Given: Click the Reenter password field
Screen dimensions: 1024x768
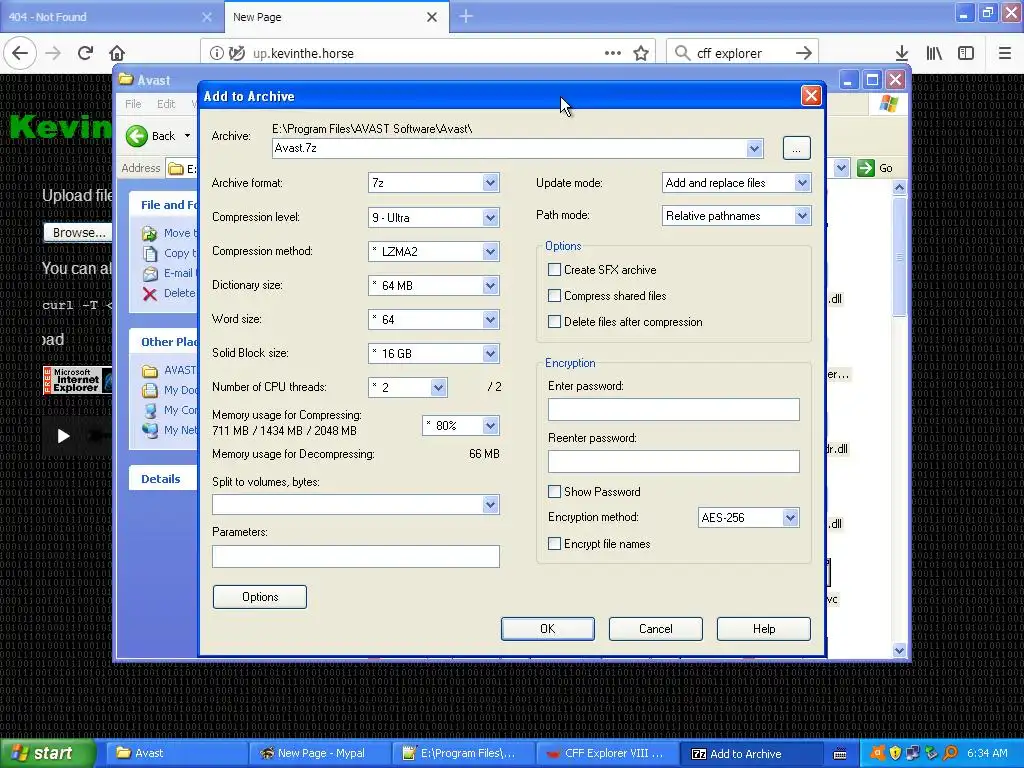Looking at the screenshot, I should (673, 461).
